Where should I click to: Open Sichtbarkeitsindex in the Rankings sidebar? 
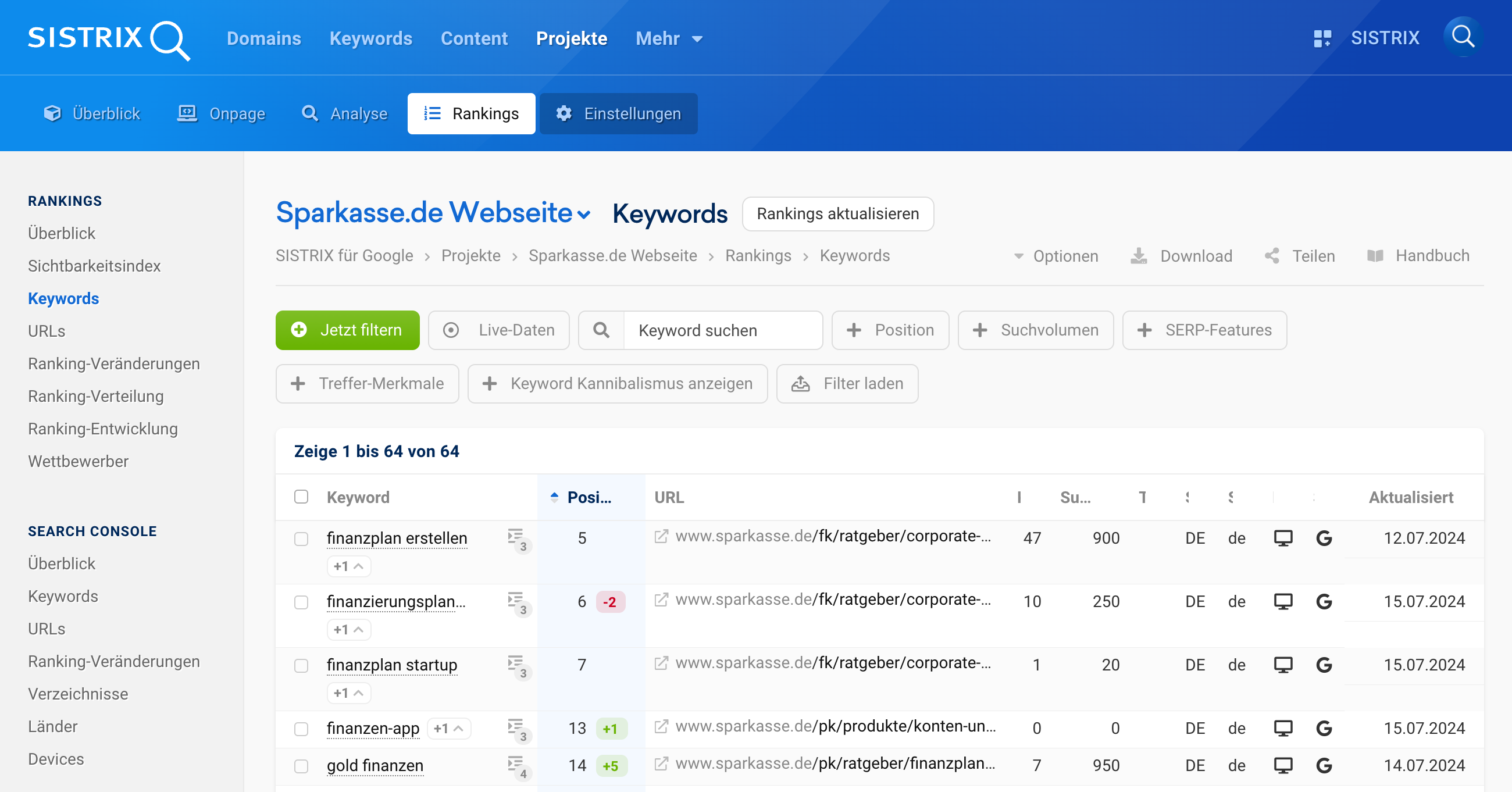coord(94,266)
